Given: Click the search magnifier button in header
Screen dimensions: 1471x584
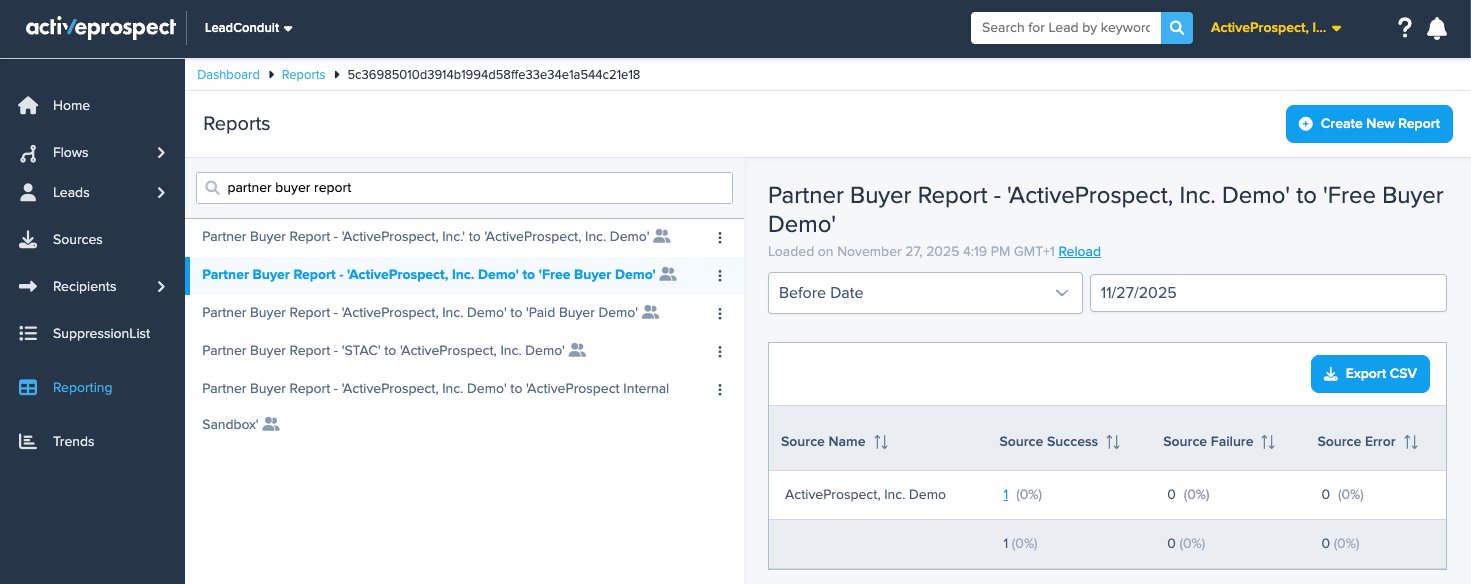Looking at the screenshot, I should point(1177,28).
